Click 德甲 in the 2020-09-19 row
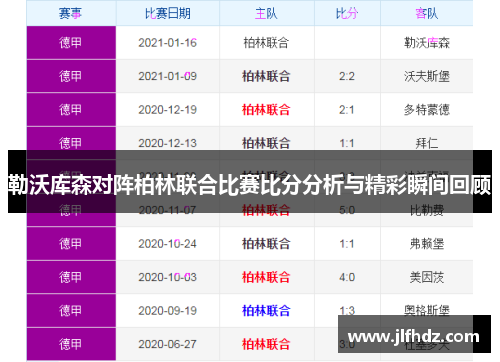 pyautogui.click(x=70, y=311)
